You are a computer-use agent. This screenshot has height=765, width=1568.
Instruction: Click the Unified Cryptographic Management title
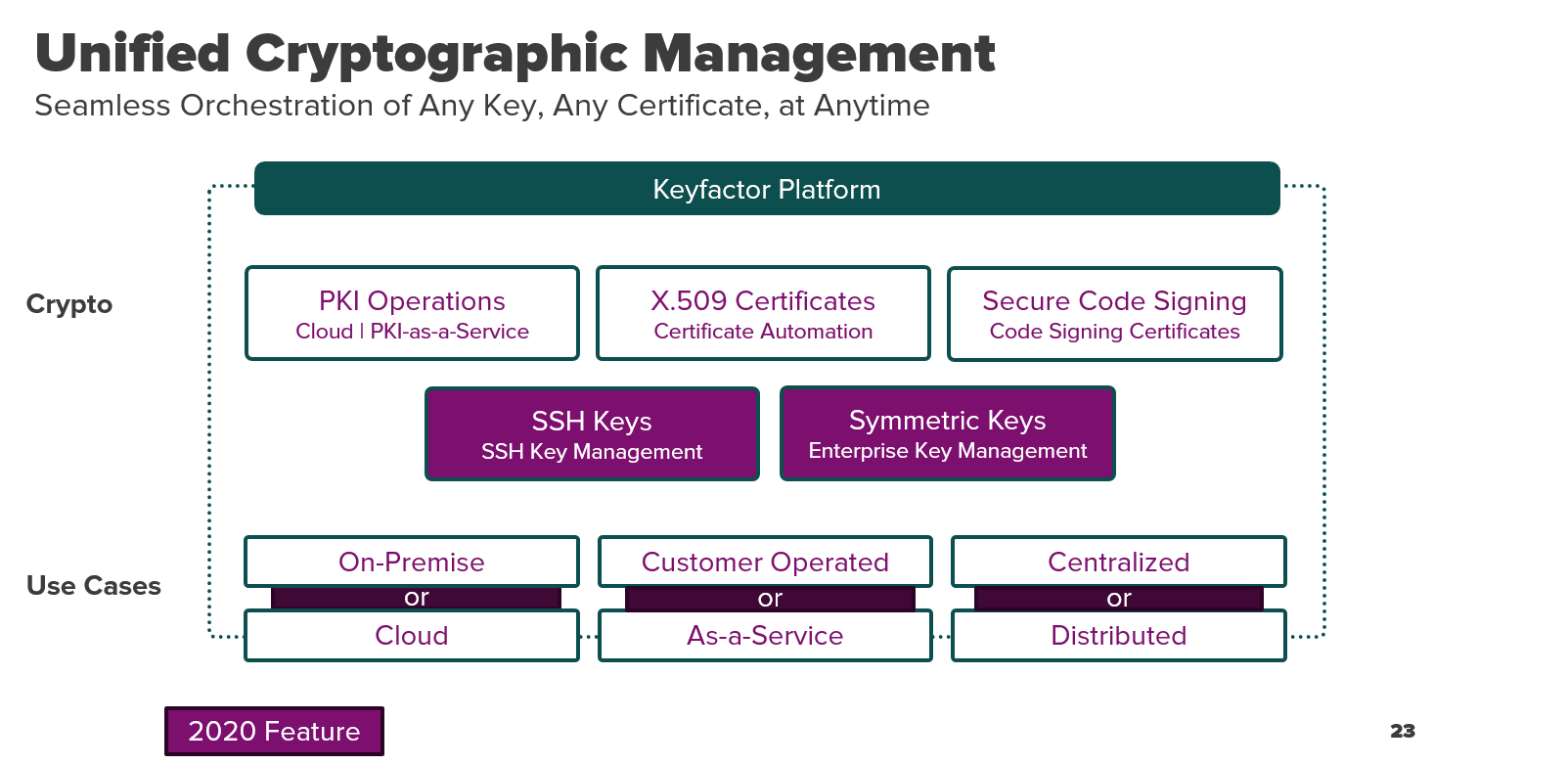515,53
